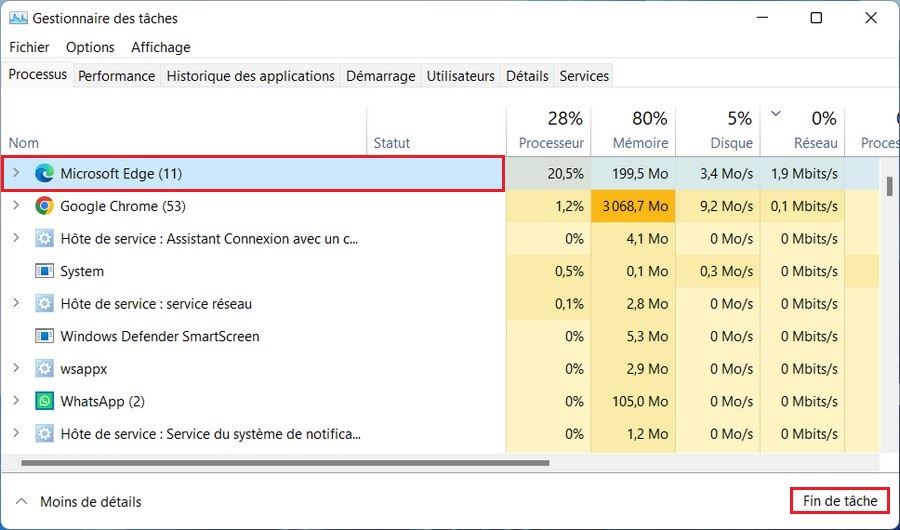Viewport: 900px width, 530px height.
Task: Switch to the Performance tab
Action: click(117, 76)
